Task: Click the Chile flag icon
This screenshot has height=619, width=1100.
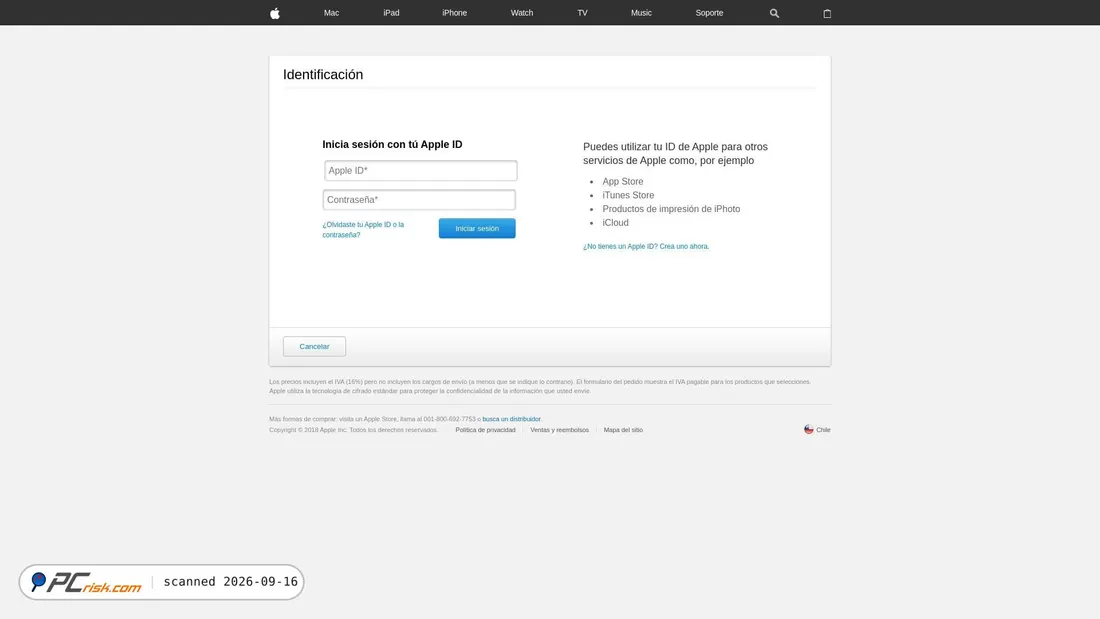Action: [809, 430]
